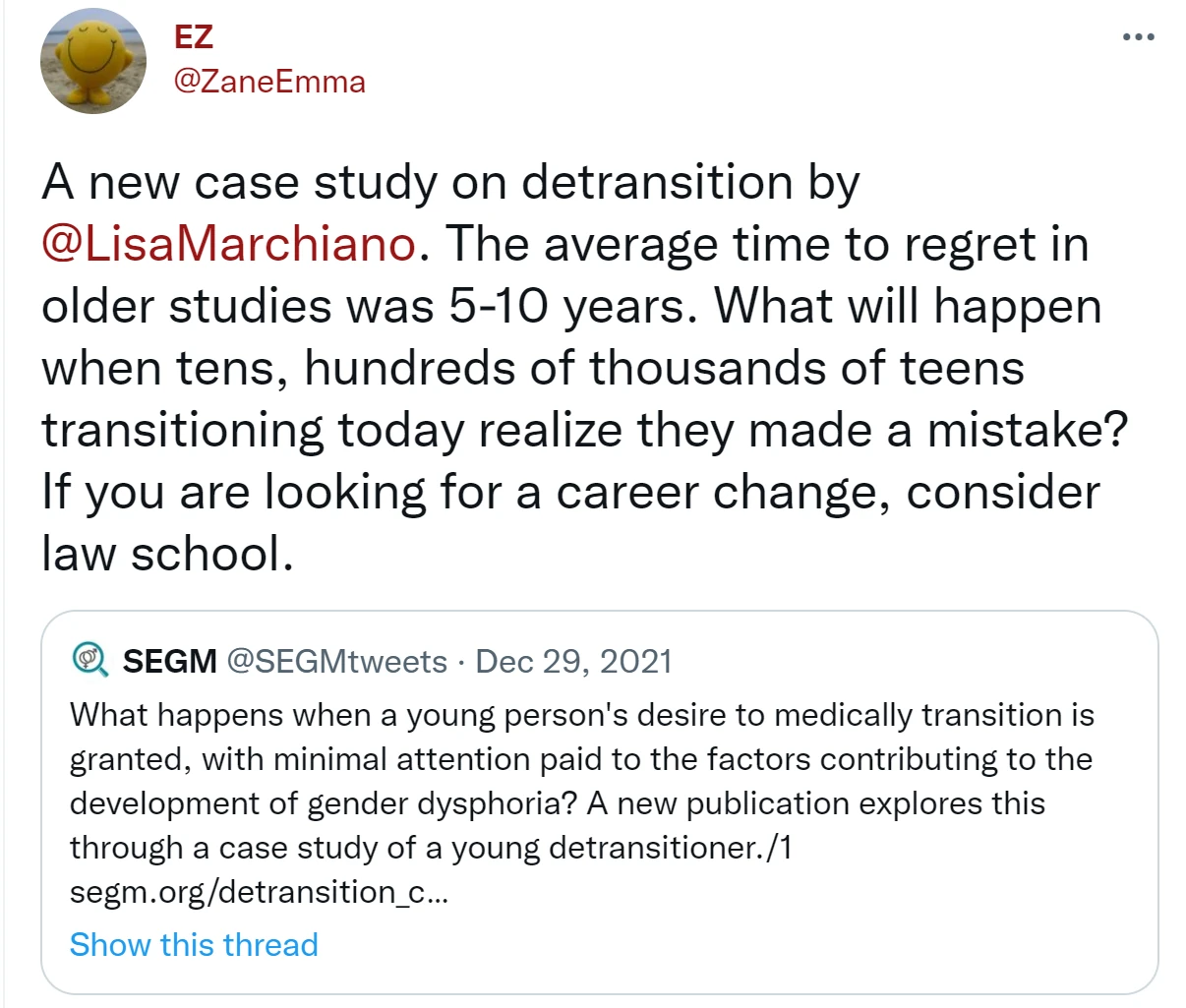Click "development of gender dysphoria?" in quoted tweet

click(323, 803)
